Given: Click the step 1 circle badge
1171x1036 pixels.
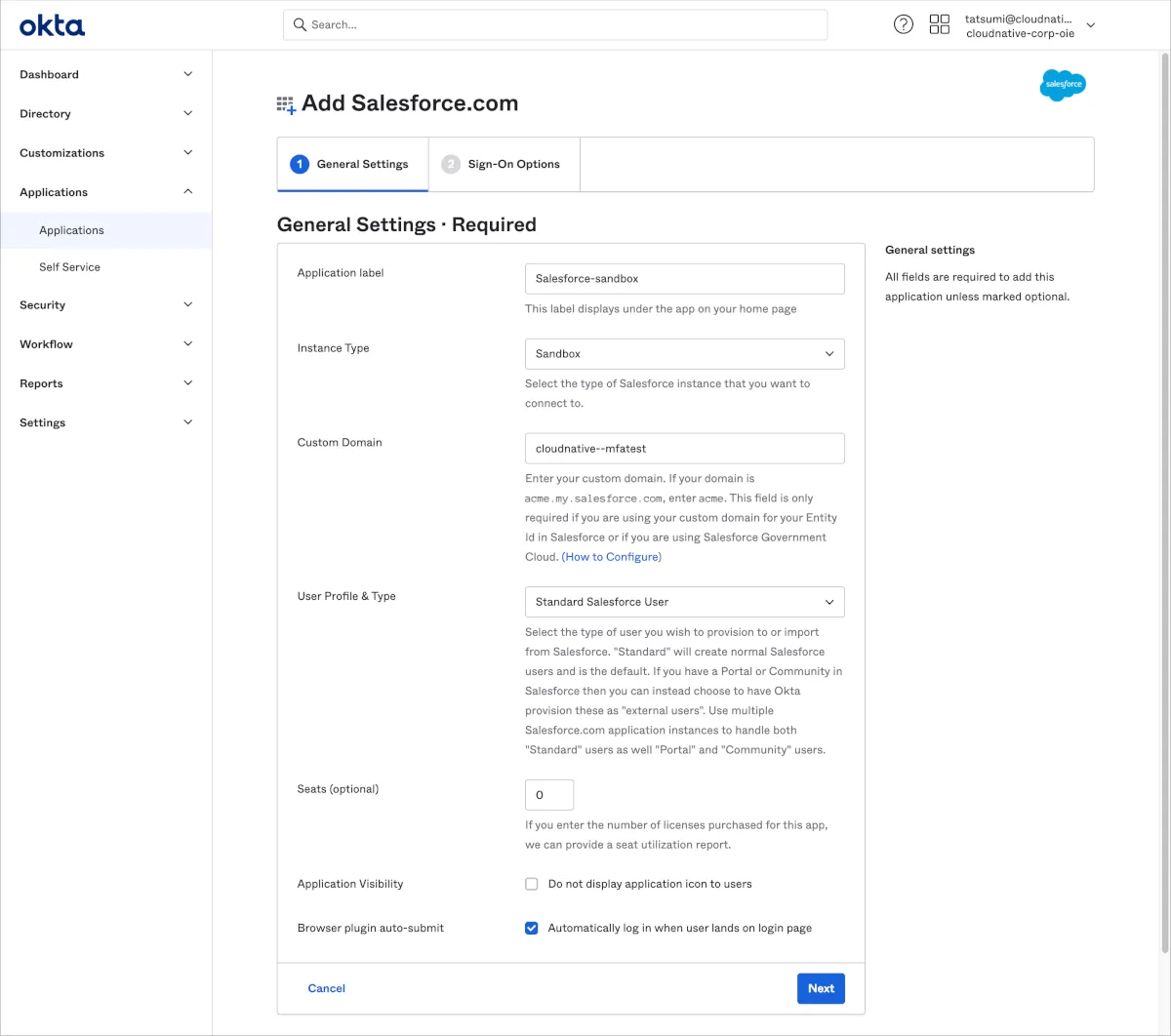Looking at the screenshot, I should (x=300, y=164).
